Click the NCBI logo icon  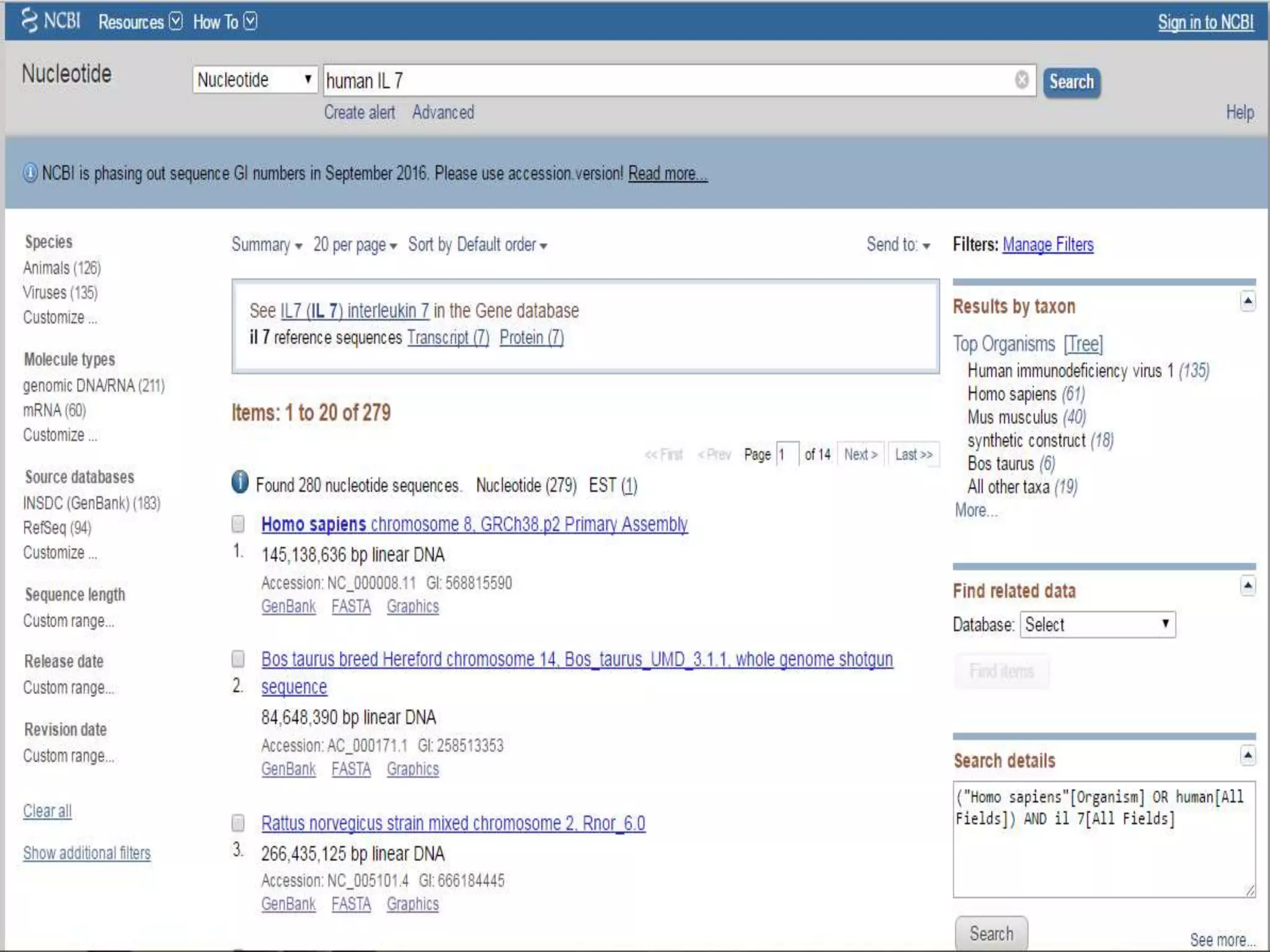29,20
